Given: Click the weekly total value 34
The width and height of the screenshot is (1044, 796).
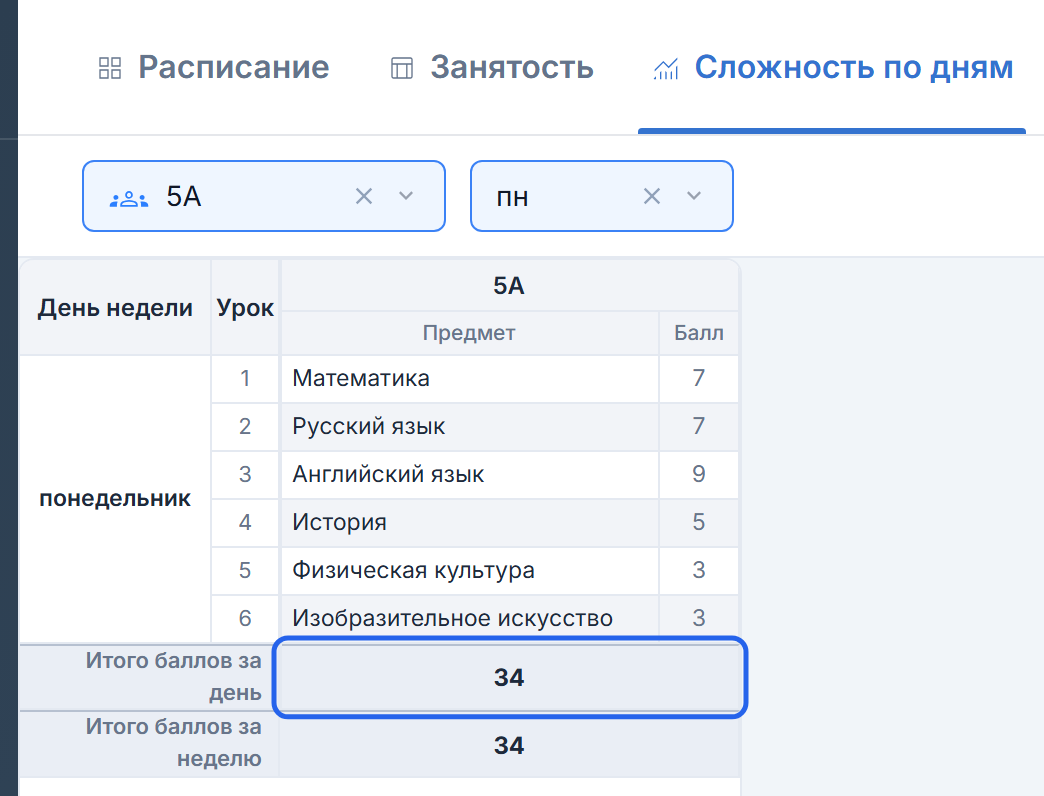Looking at the screenshot, I should click(x=510, y=745).
